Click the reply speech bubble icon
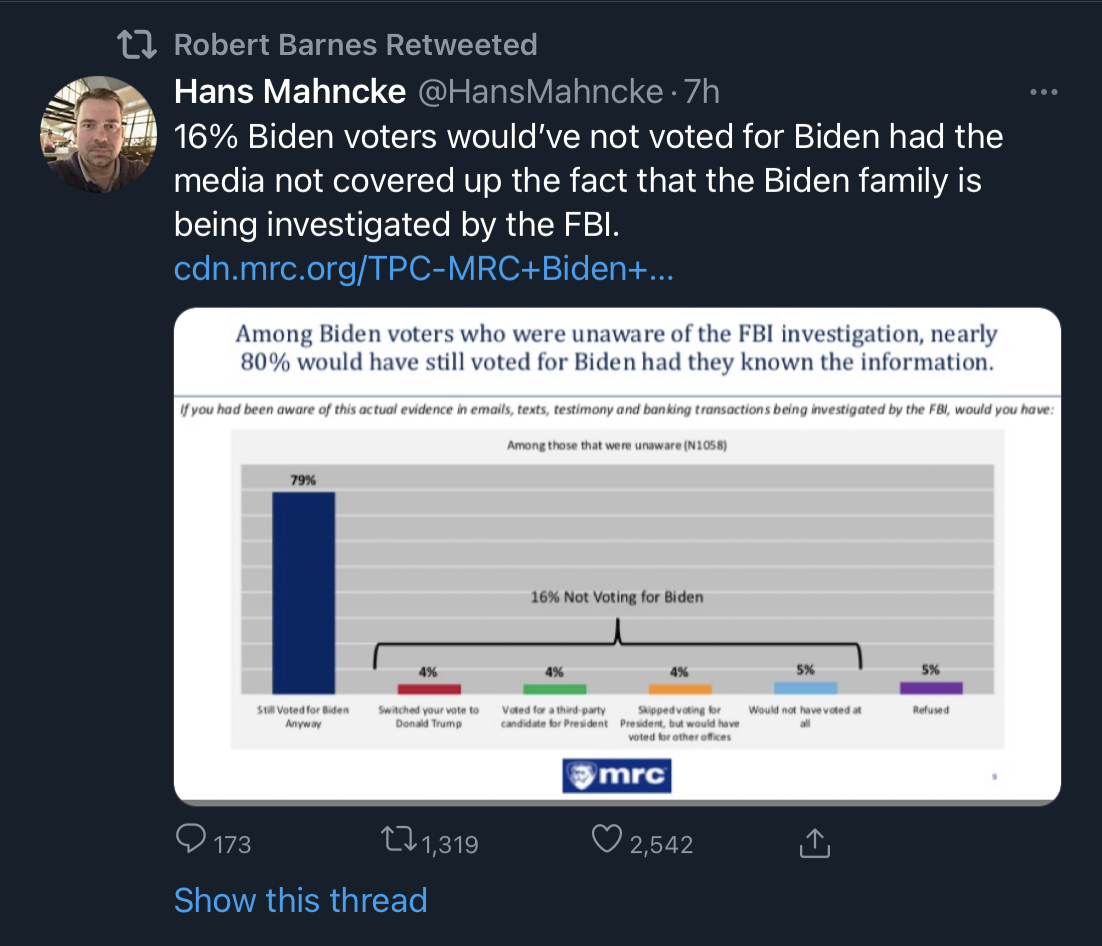The width and height of the screenshot is (1102, 946). pos(190,838)
